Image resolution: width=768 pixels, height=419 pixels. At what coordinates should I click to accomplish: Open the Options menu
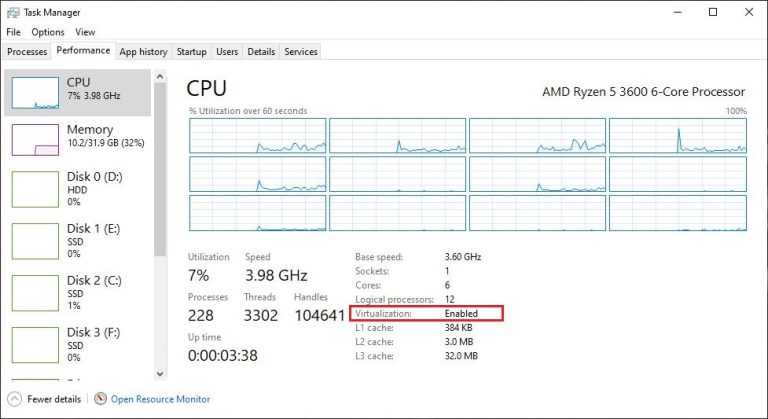(47, 32)
